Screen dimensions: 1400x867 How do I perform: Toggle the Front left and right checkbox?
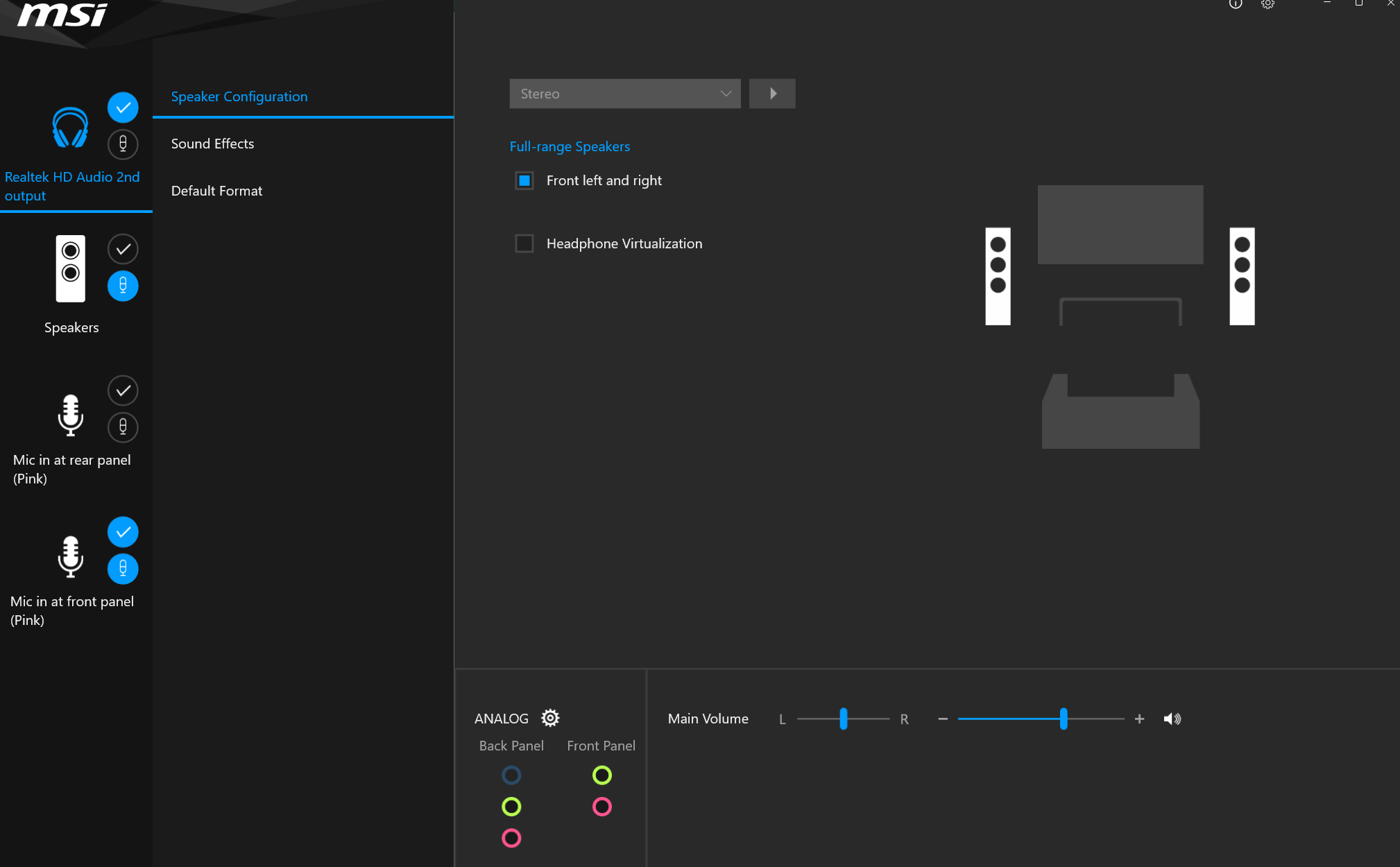coord(524,180)
